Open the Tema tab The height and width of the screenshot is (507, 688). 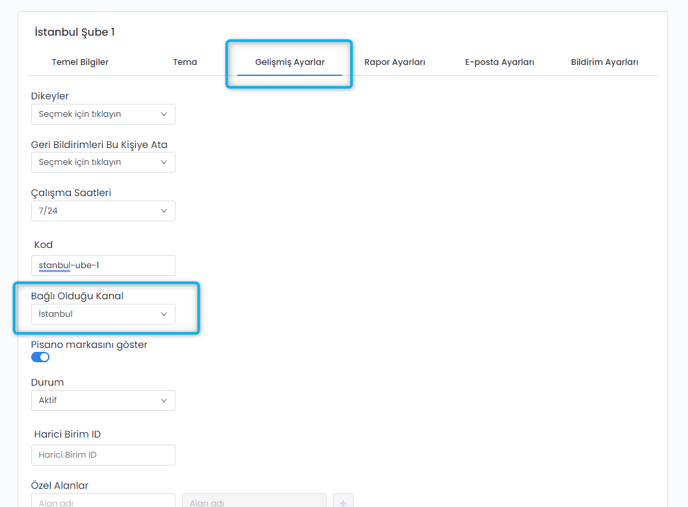[x=185, y=62]
